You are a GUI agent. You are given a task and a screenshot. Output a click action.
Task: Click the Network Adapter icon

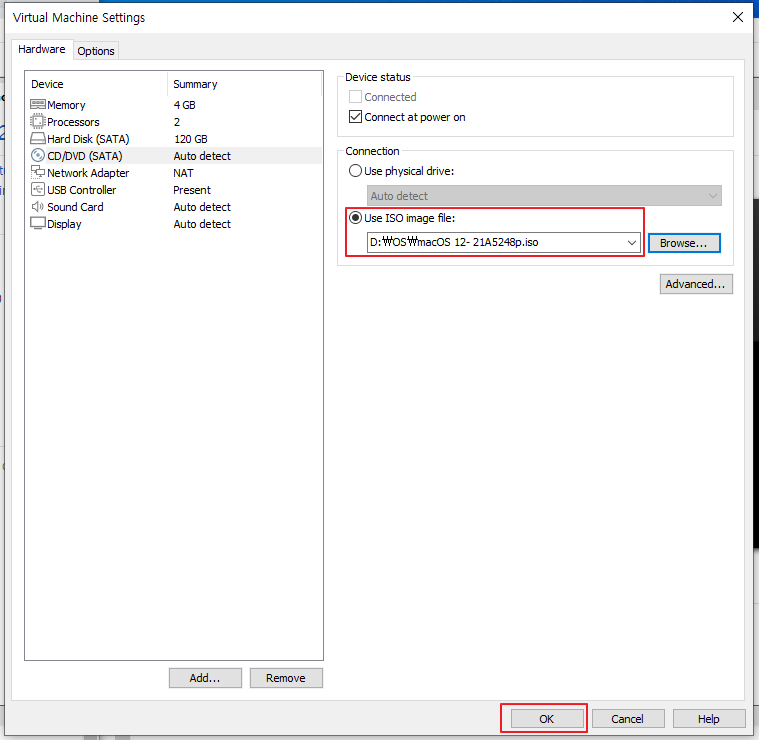(x=38, y=172)
